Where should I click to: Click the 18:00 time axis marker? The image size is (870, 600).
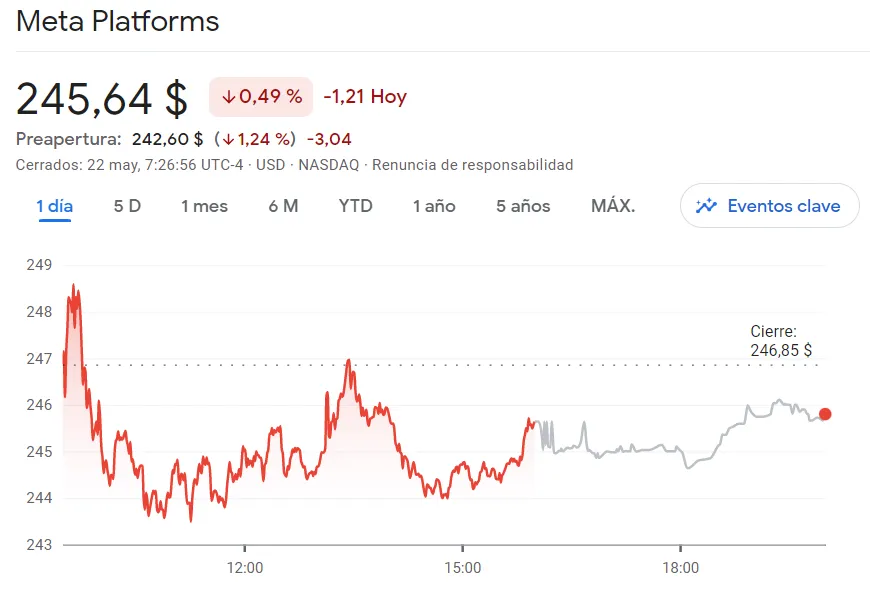pyautogui.click(x=680, y=568)
